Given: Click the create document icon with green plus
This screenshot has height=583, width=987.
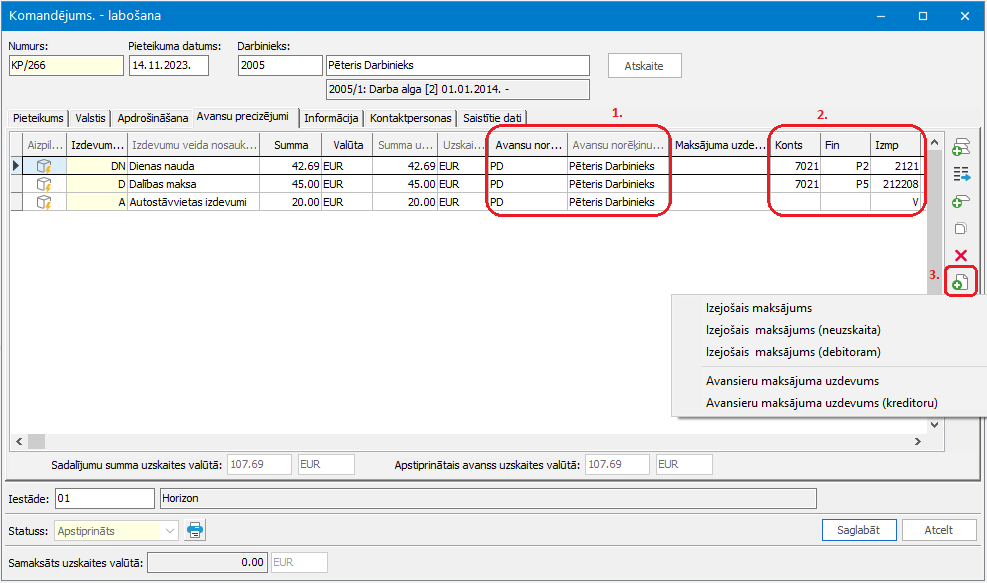Looking at the screenshot, I should (x=961, y=282).
